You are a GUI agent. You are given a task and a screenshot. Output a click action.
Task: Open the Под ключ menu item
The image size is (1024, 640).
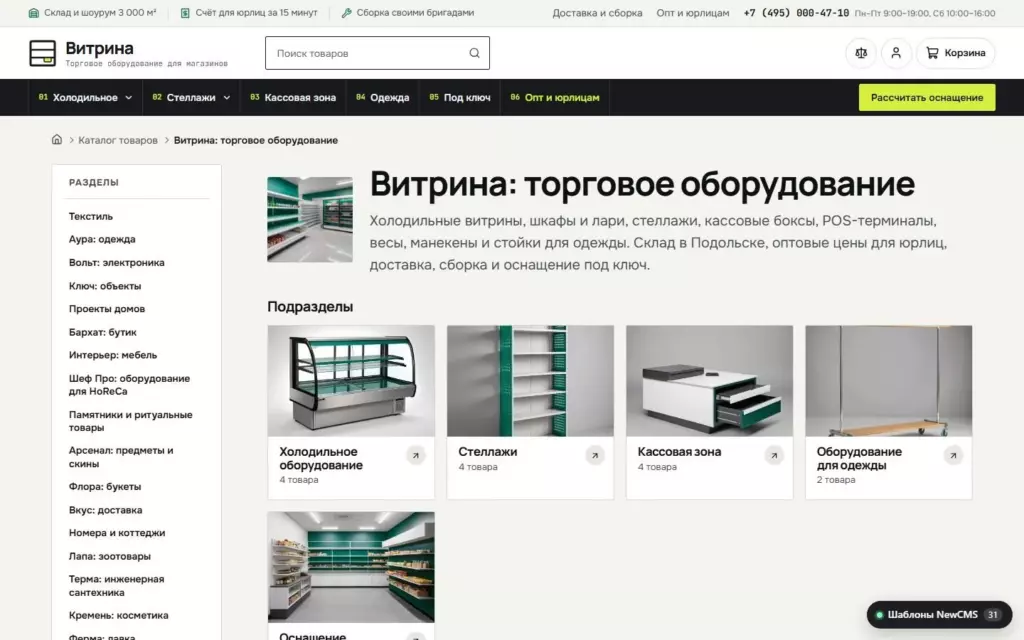tap(460, 97)
